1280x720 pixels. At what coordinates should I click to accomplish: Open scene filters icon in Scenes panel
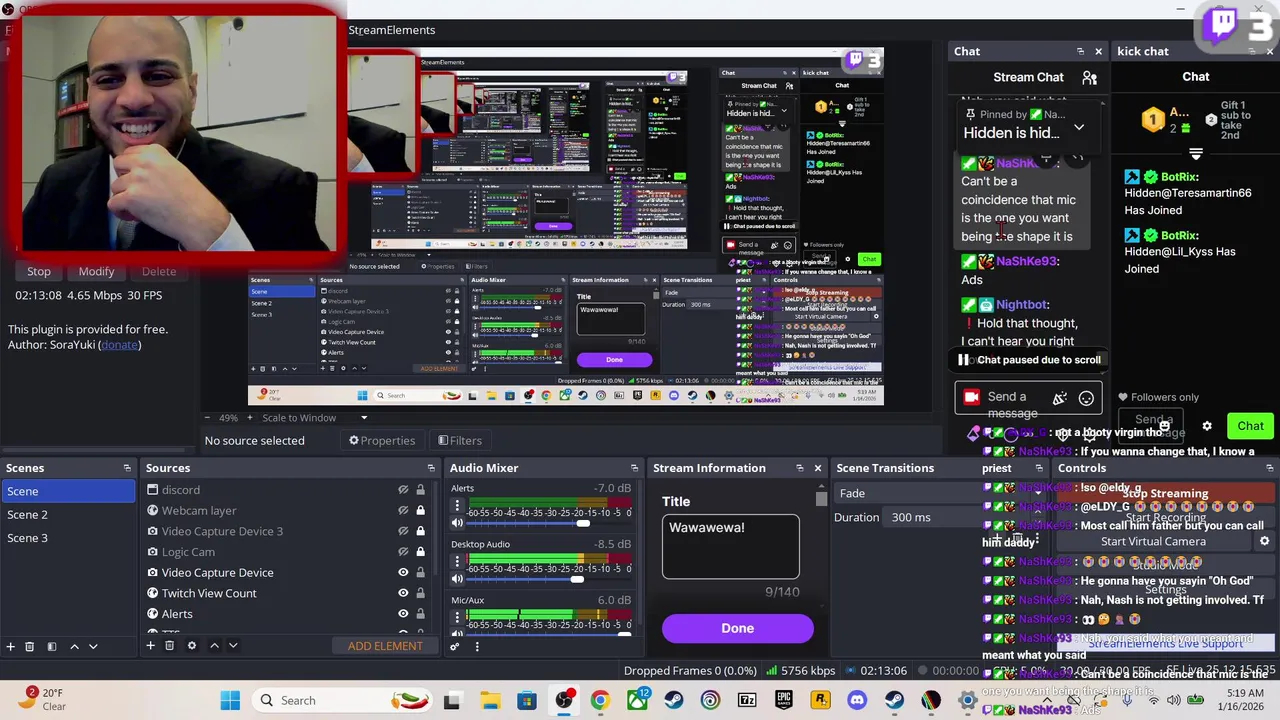[x=52, y=646]
